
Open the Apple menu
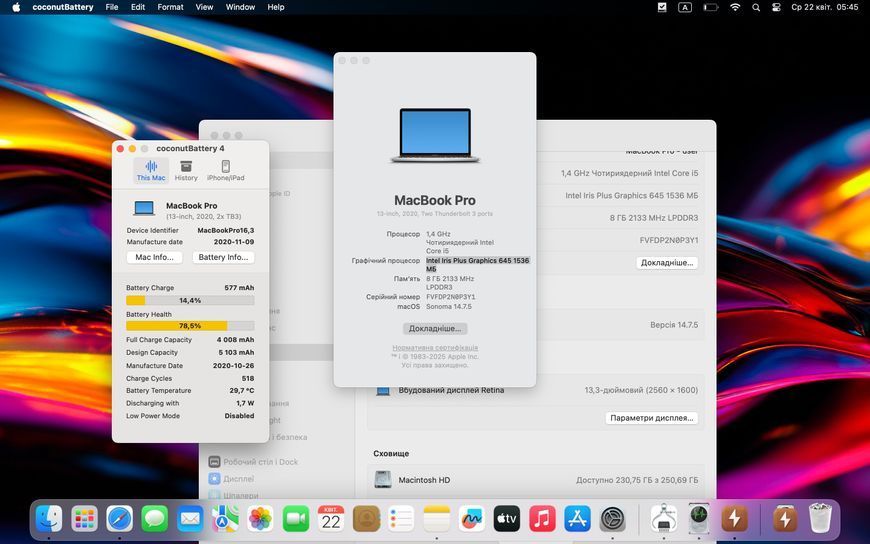[16, 7]
